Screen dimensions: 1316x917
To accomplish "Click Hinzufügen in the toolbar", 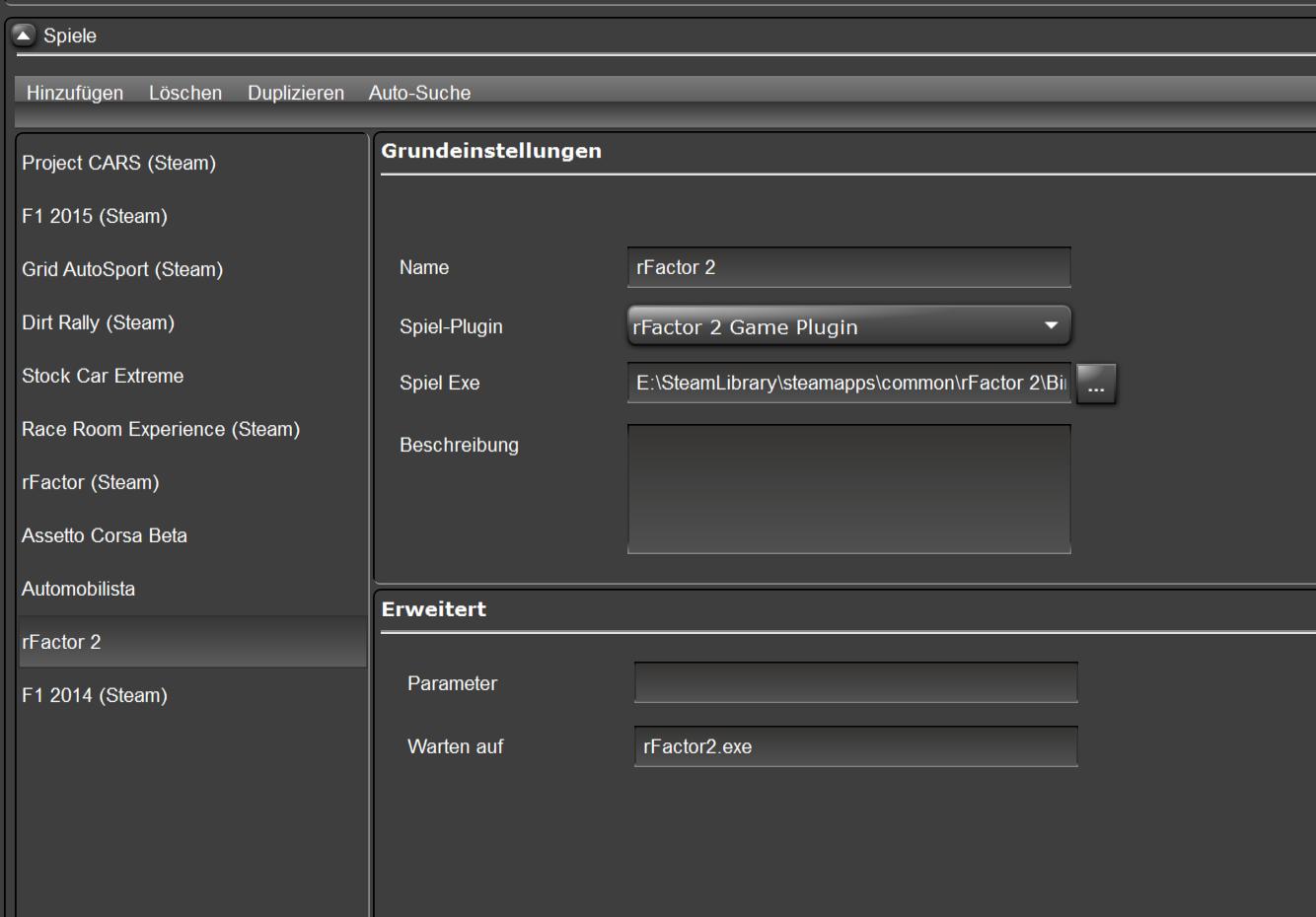I will pyautogui.click(x=75, y=93).
